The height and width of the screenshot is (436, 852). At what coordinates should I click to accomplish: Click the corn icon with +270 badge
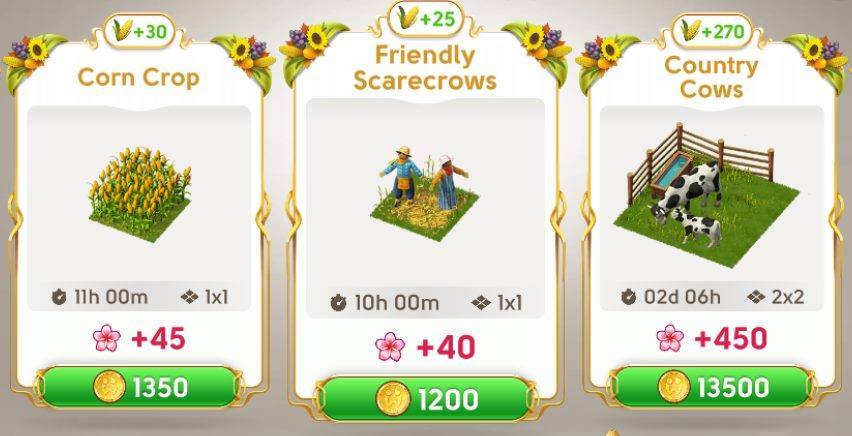tap(691, 30)
